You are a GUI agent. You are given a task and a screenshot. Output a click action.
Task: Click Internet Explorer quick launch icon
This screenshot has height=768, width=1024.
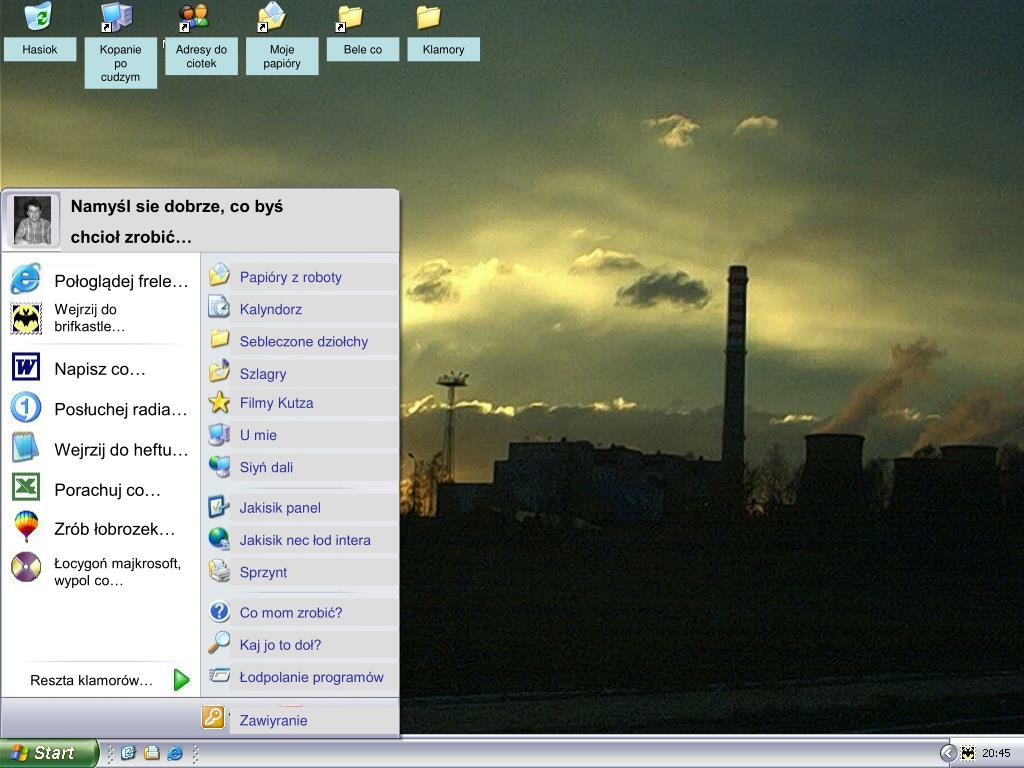[175, 753]
